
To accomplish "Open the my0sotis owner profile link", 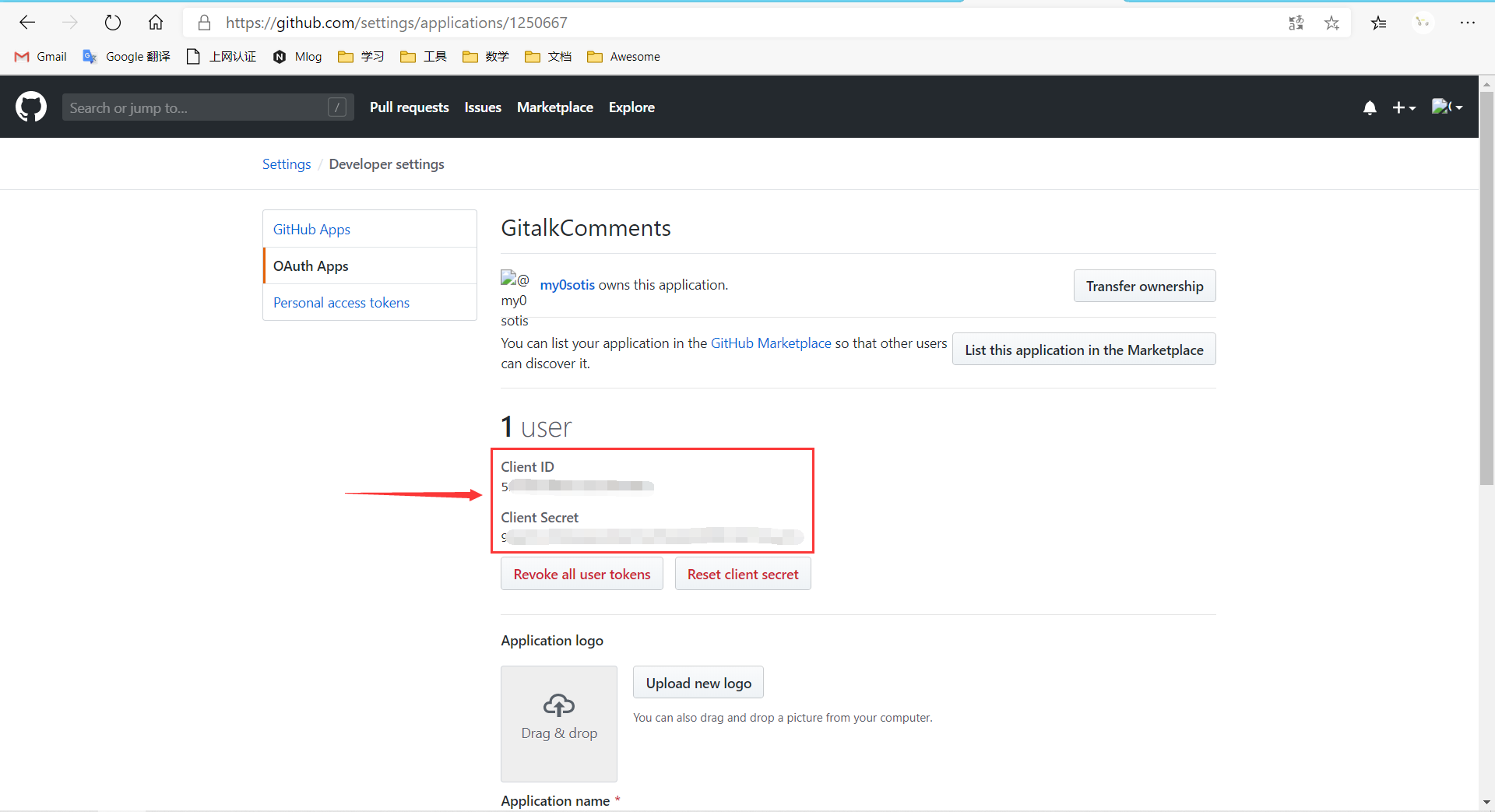I will (567, 285).
